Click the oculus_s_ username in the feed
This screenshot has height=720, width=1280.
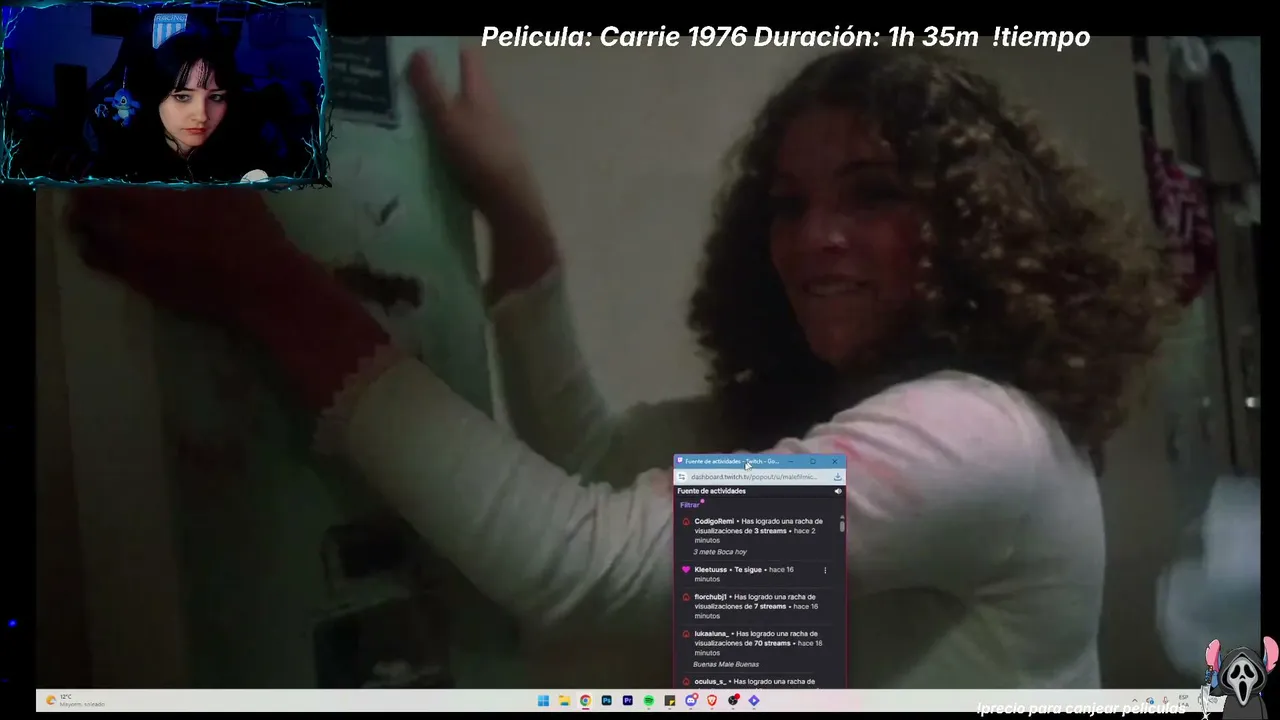coord(711,682)
